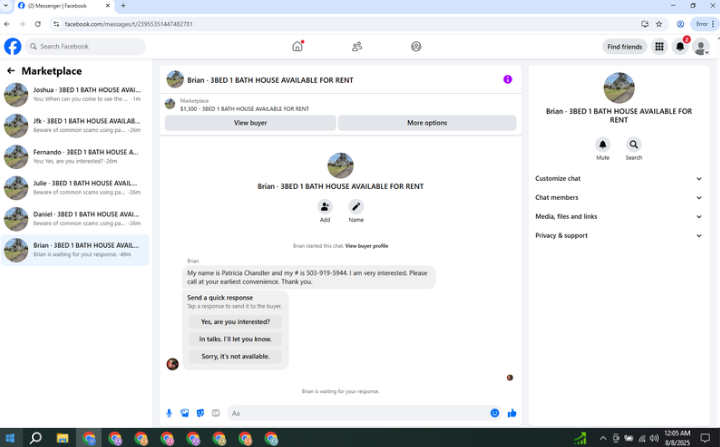Attach a file using the photo icon
The width and height of the screenshot is (720, 447).
185,413
